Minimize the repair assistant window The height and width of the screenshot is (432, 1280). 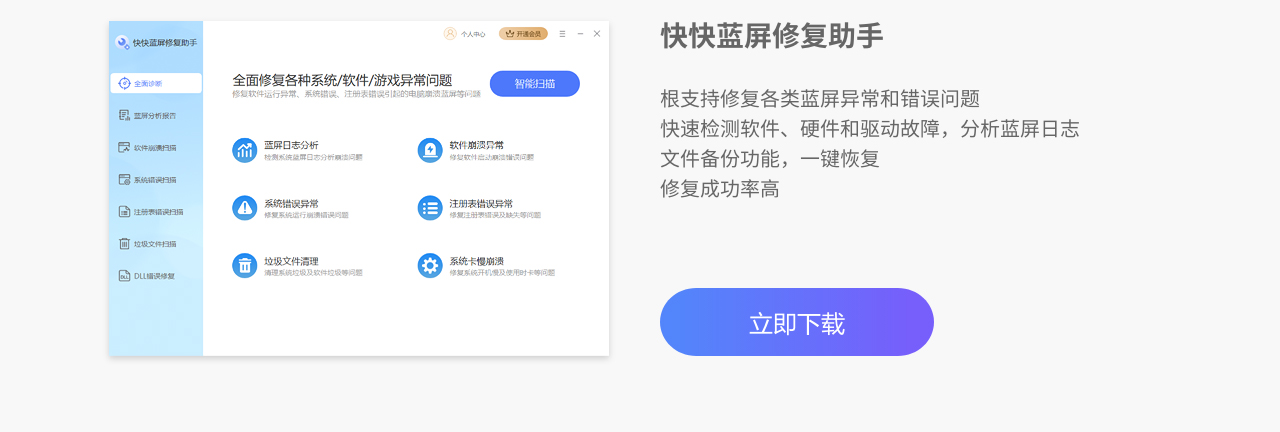click(580, 33)
